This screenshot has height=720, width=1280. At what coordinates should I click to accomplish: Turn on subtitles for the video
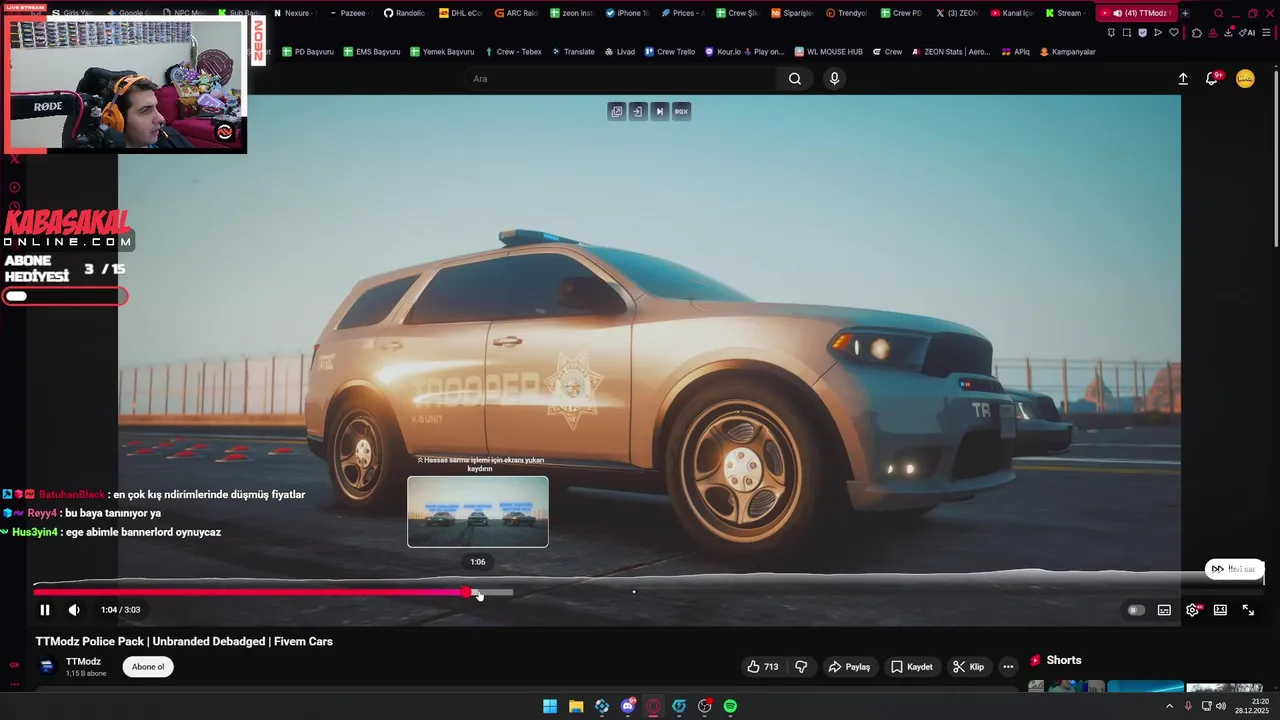pos(1164,610)
